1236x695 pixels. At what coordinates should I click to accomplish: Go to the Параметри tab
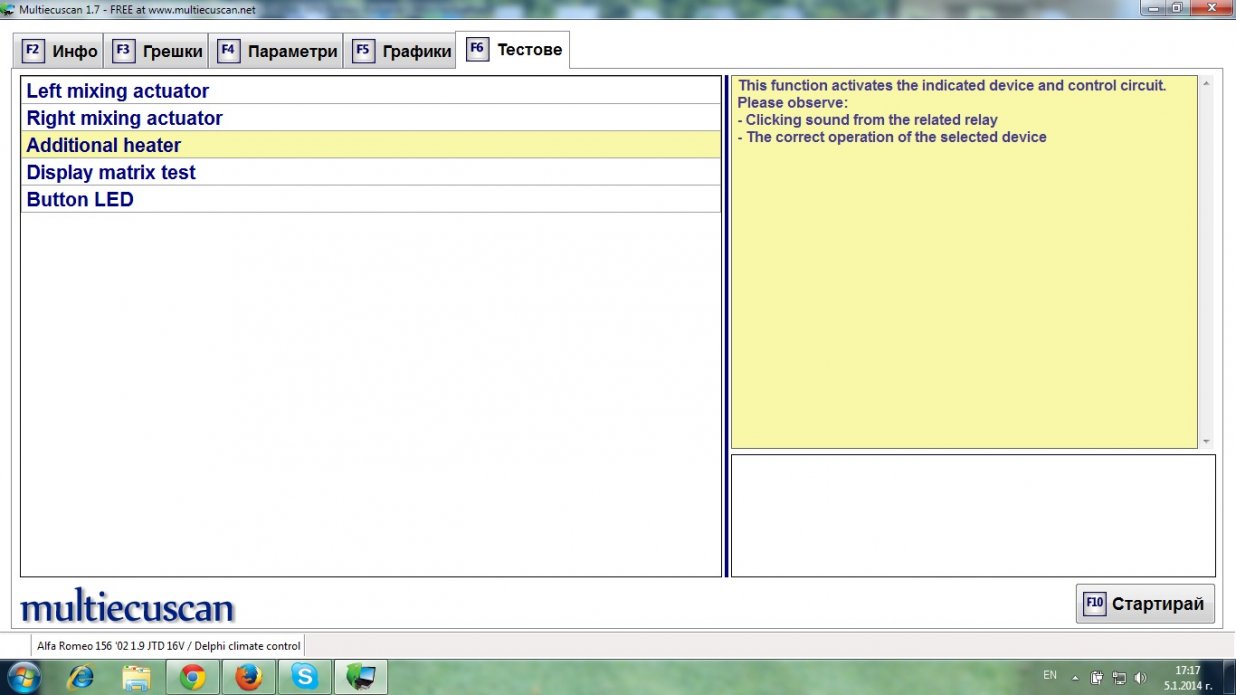(278, 51)
